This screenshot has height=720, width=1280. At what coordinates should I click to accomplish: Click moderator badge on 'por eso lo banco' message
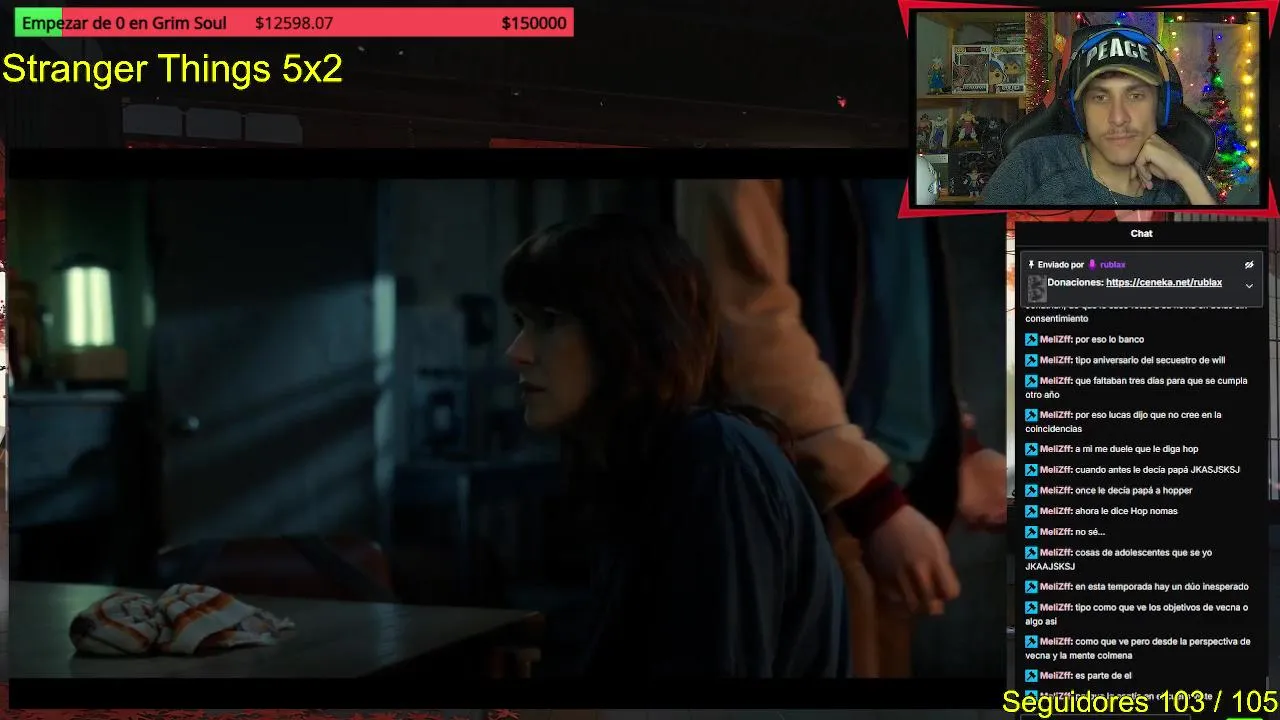1031,340
